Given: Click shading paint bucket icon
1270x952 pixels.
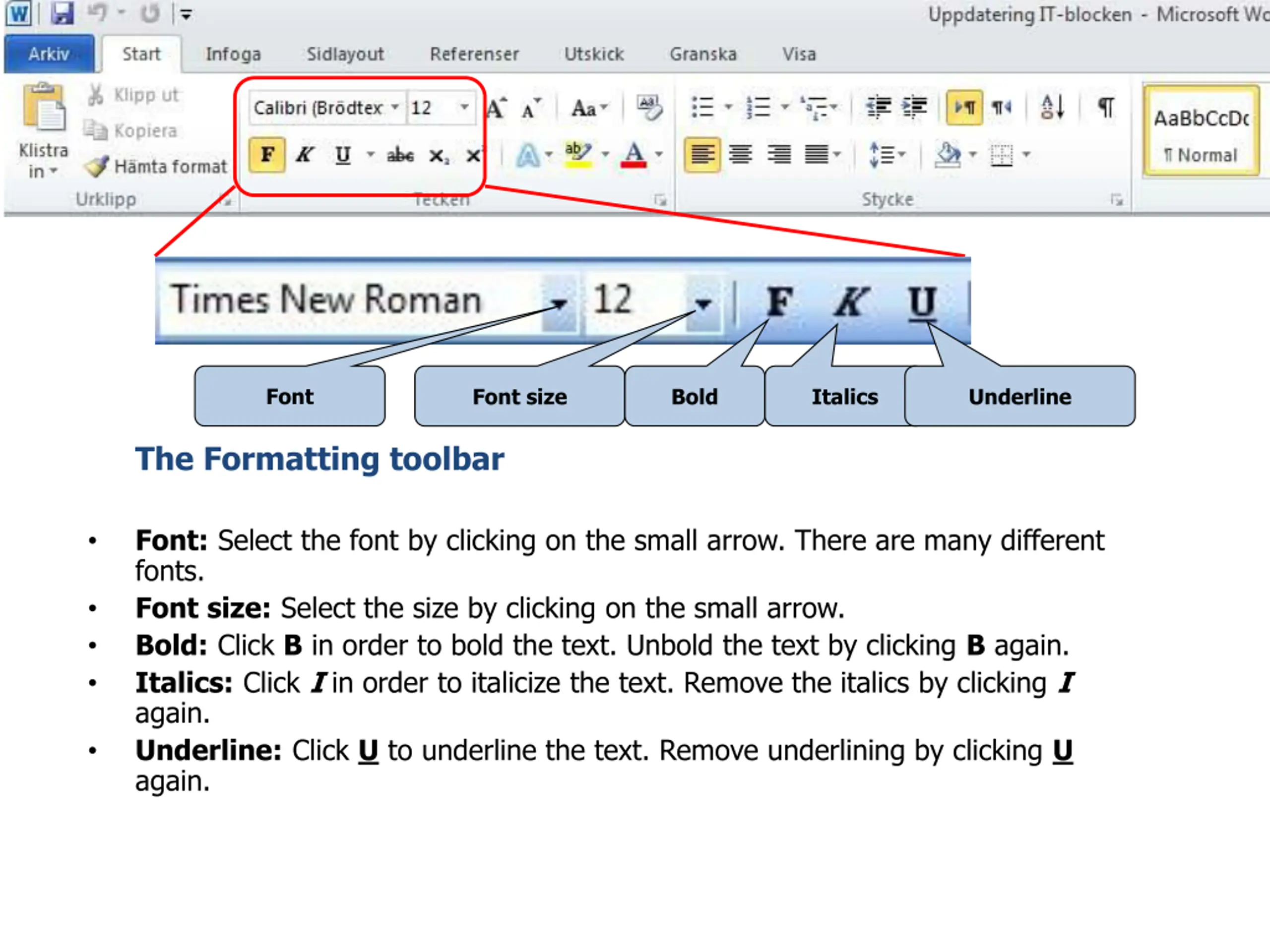Looking at the screenshot, I should [x=948, y=155].
